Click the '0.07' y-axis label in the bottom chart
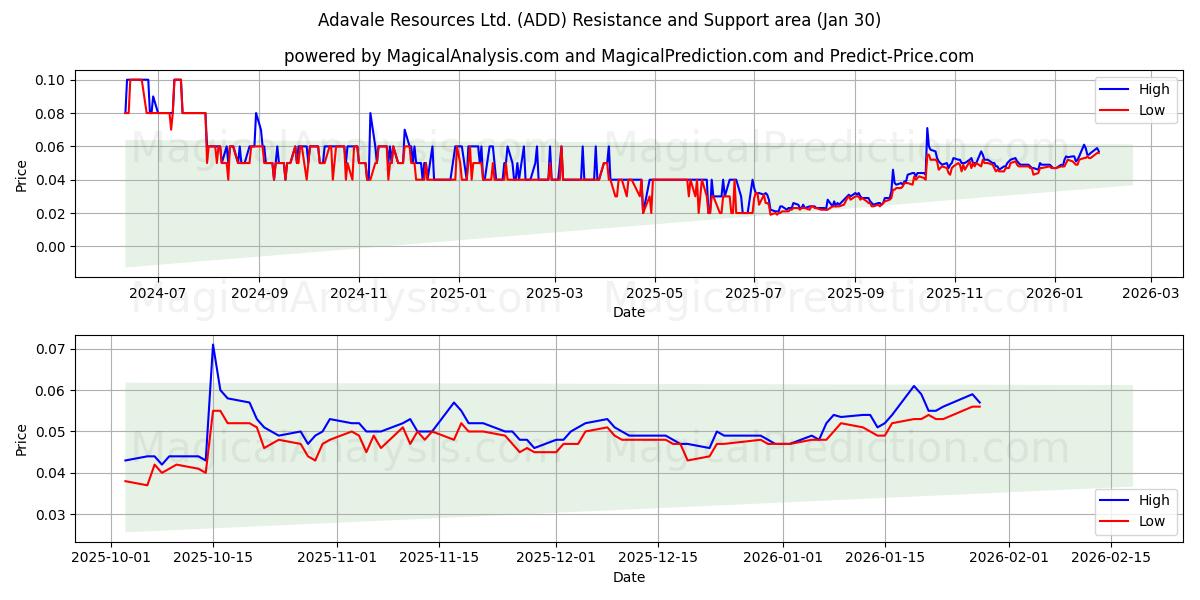Viewport: 1200px width, 600px height. [x=51, y=349]
